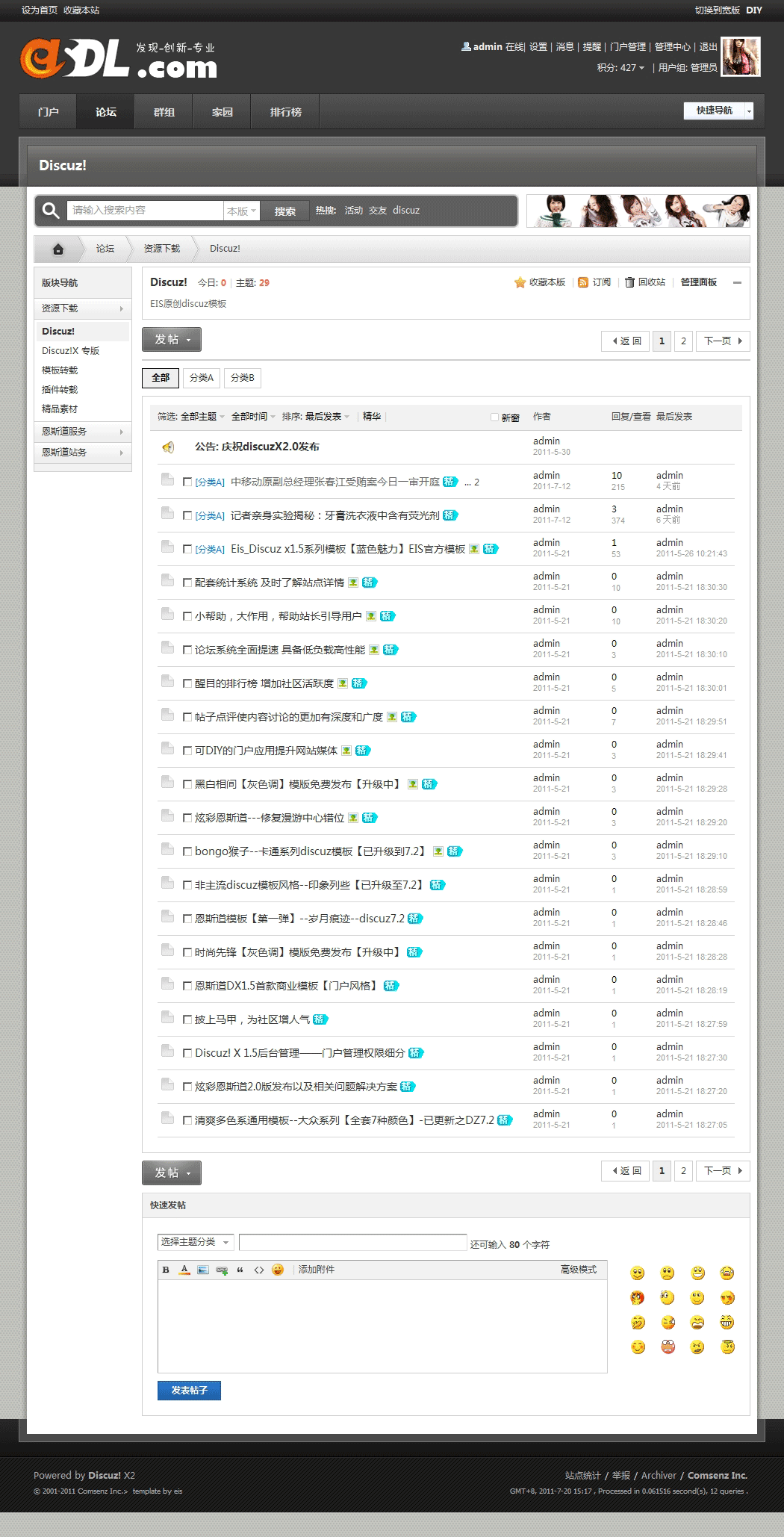Insert the first smiley in the emoticon grid
The width and height of the screenshot is (784, 1537).
pyautogui.click(x=638, y=1273)
